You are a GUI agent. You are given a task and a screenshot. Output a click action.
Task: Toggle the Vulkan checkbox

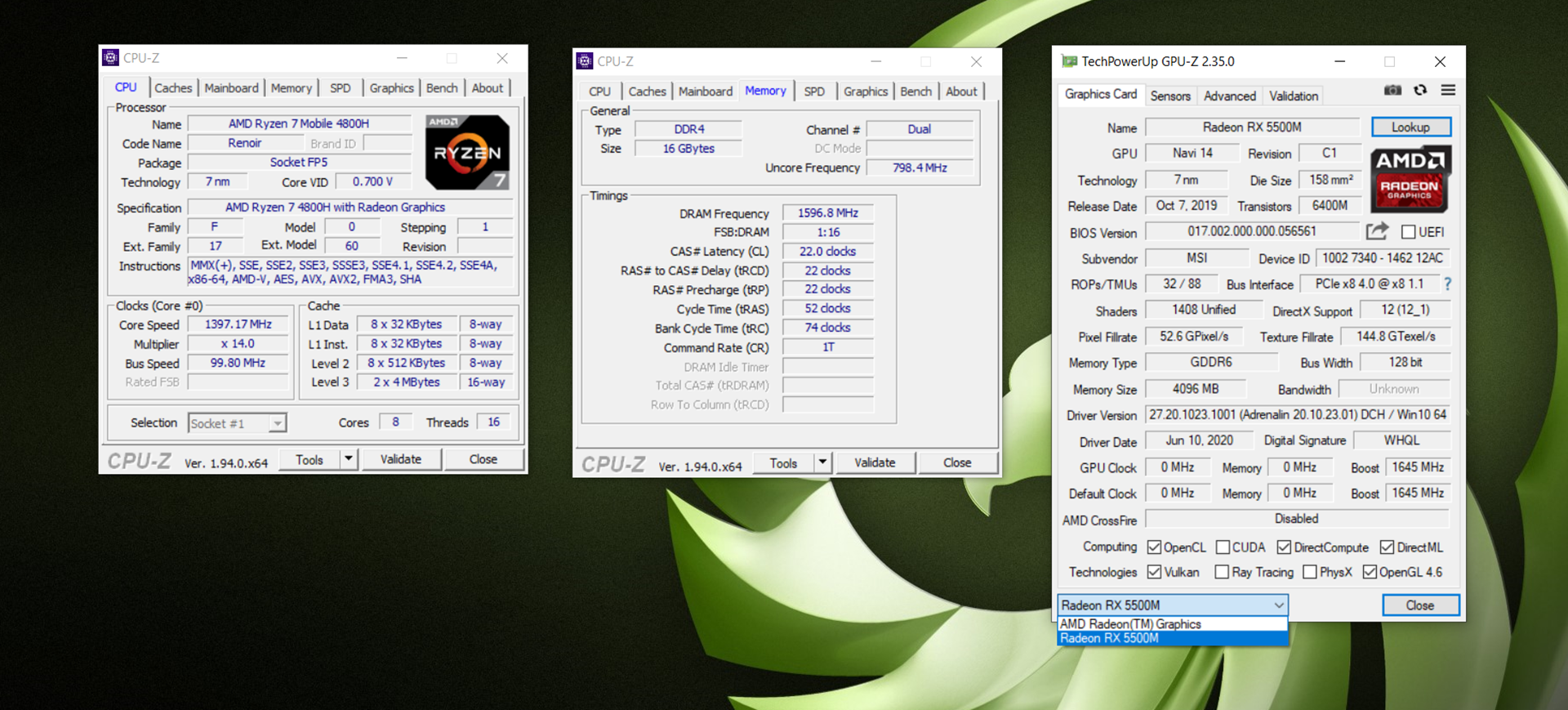[1154, 572]
